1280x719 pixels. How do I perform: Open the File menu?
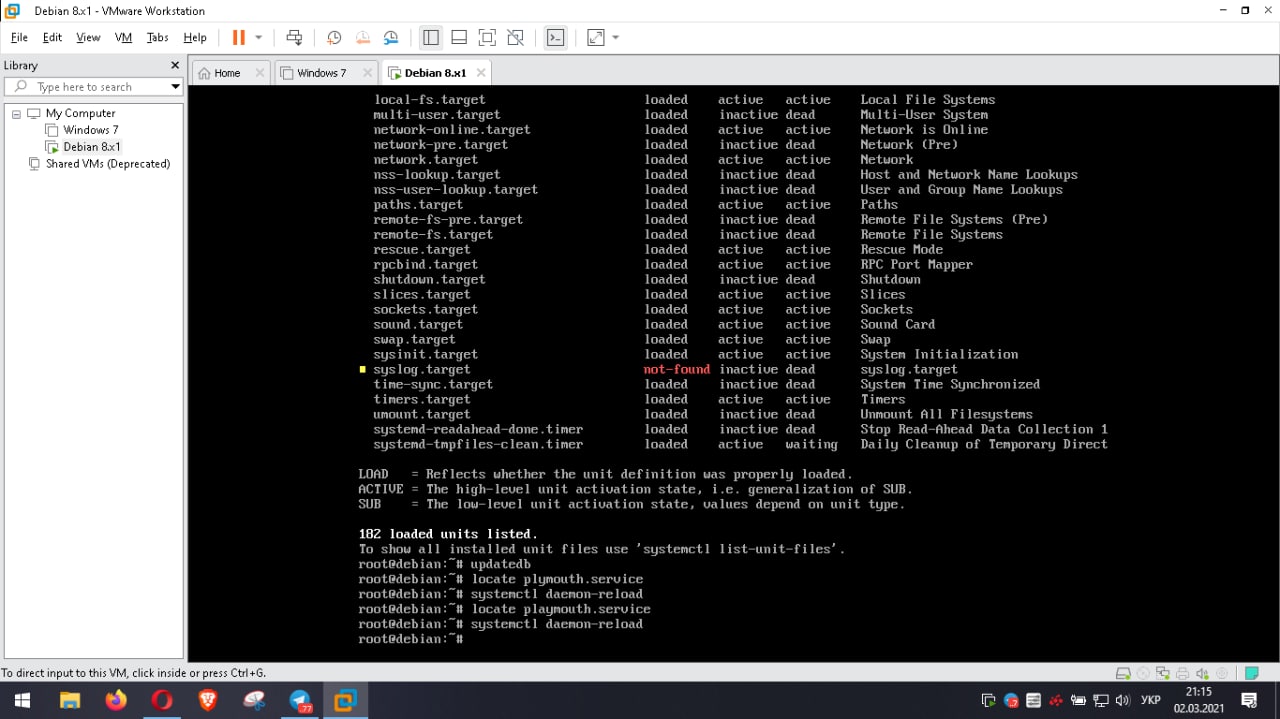click(x=19, y=37)
